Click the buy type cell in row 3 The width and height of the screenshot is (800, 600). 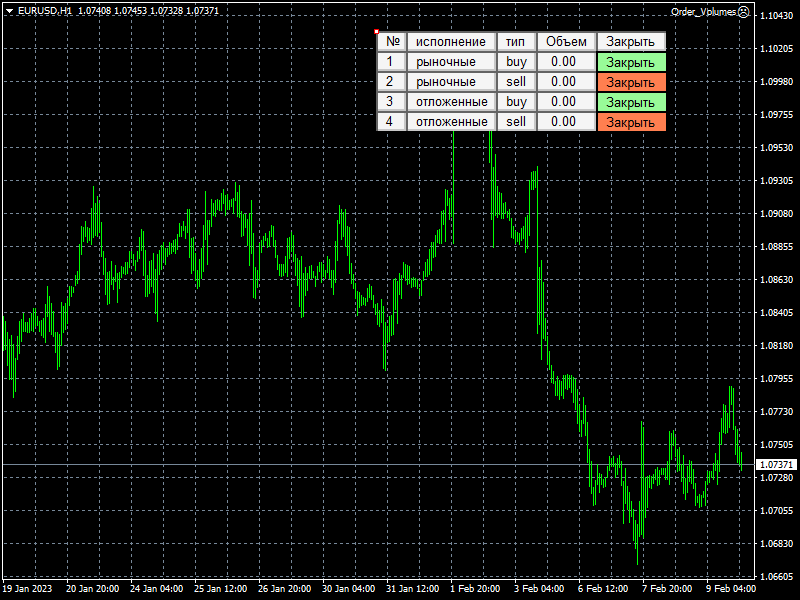coord(516,102)
